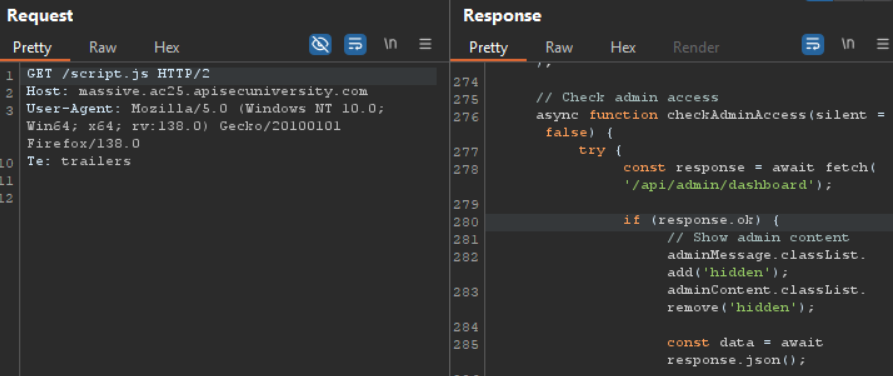Switch Request view to Raw tab
The height and width of the screenshot is (376, 893).
coord(103,47)
